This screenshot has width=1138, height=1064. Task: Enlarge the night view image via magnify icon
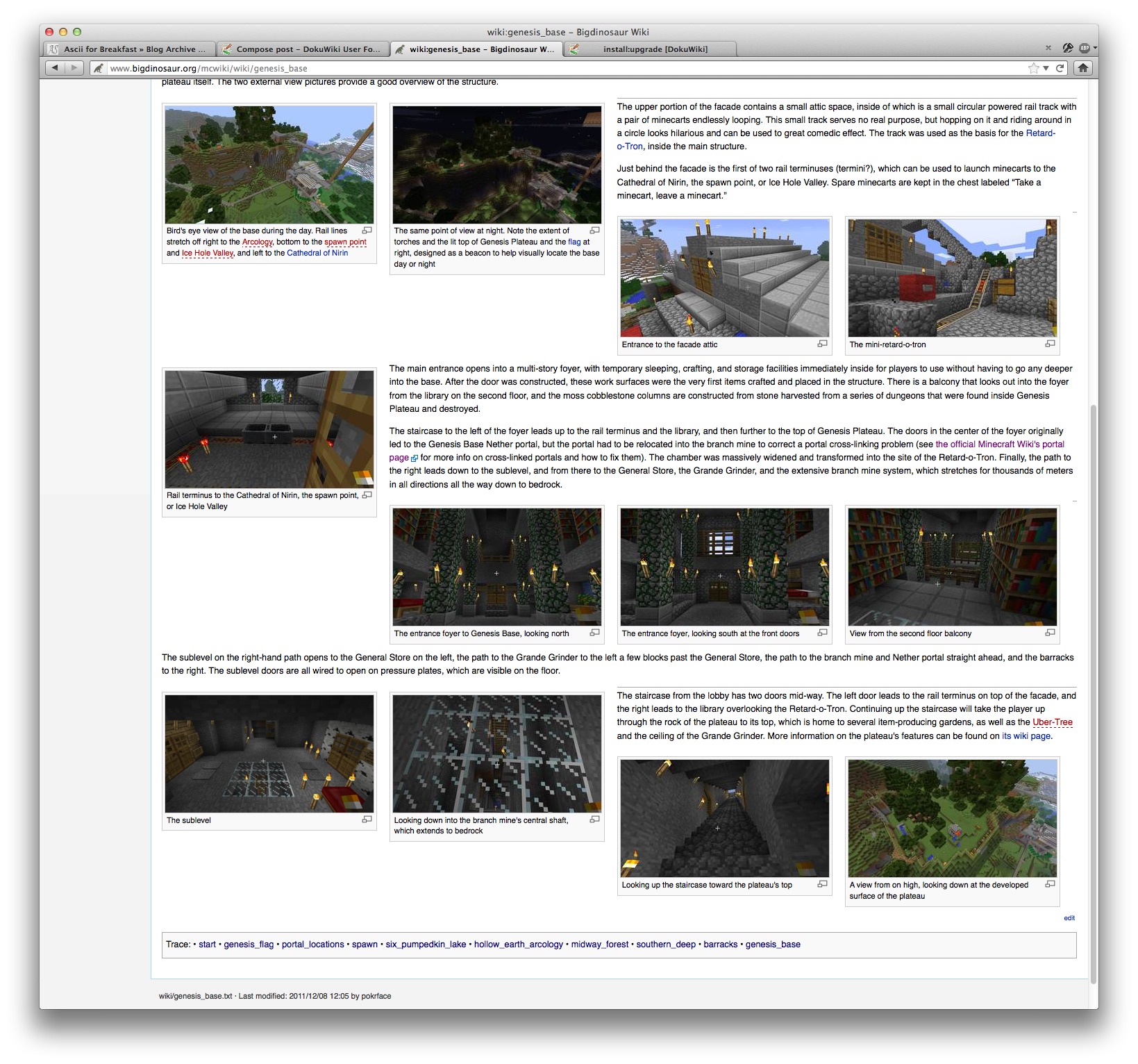click(595, 230)
